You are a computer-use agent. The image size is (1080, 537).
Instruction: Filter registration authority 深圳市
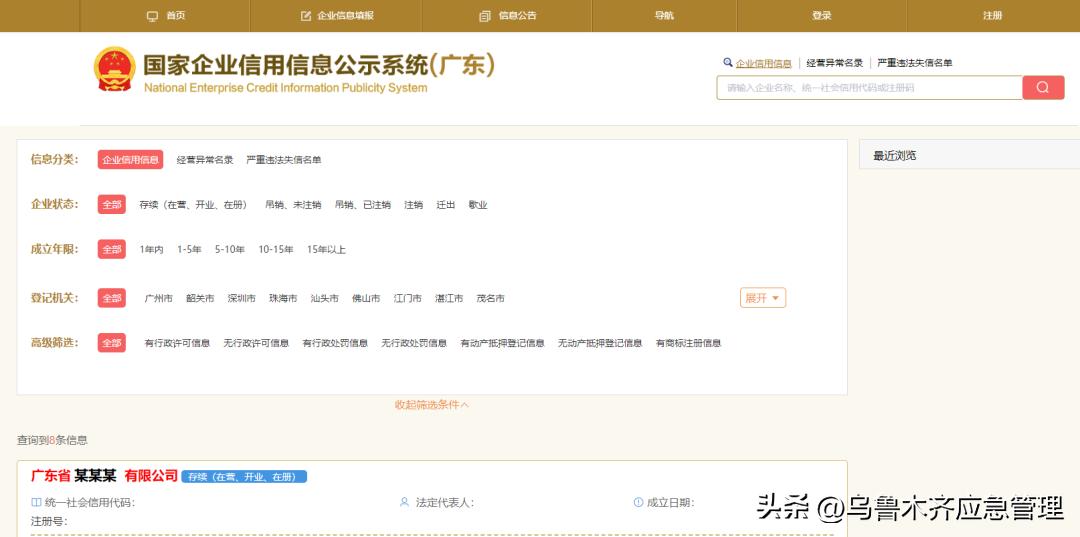(x=242, y=299)
